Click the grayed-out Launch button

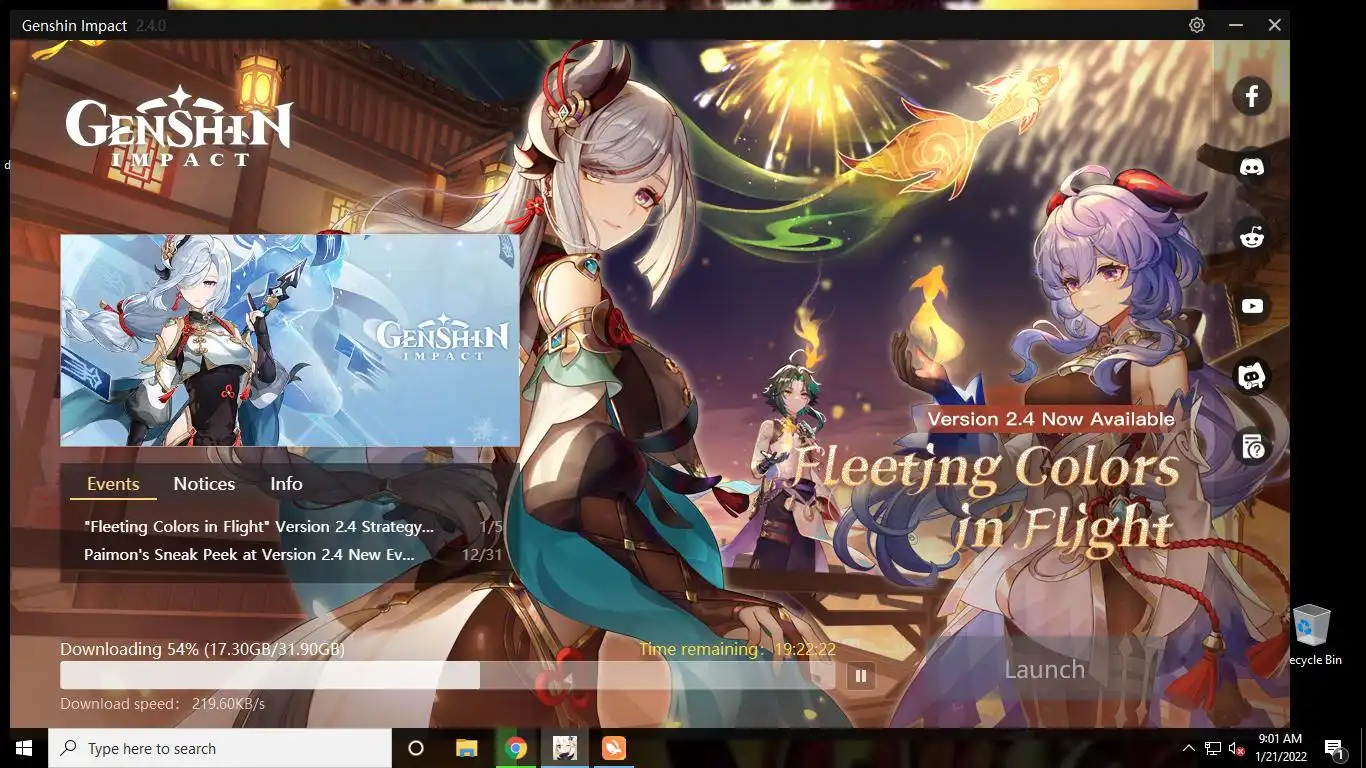1044,670
